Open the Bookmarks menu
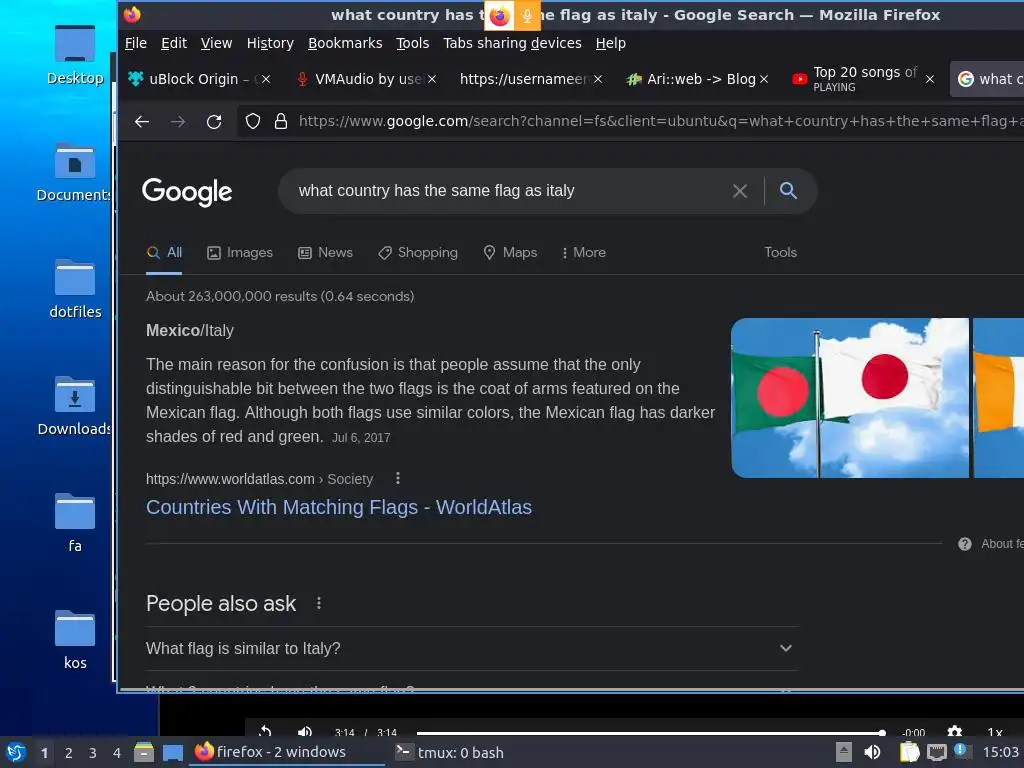Screen dimensions: 1024x768 coord(345,43)
